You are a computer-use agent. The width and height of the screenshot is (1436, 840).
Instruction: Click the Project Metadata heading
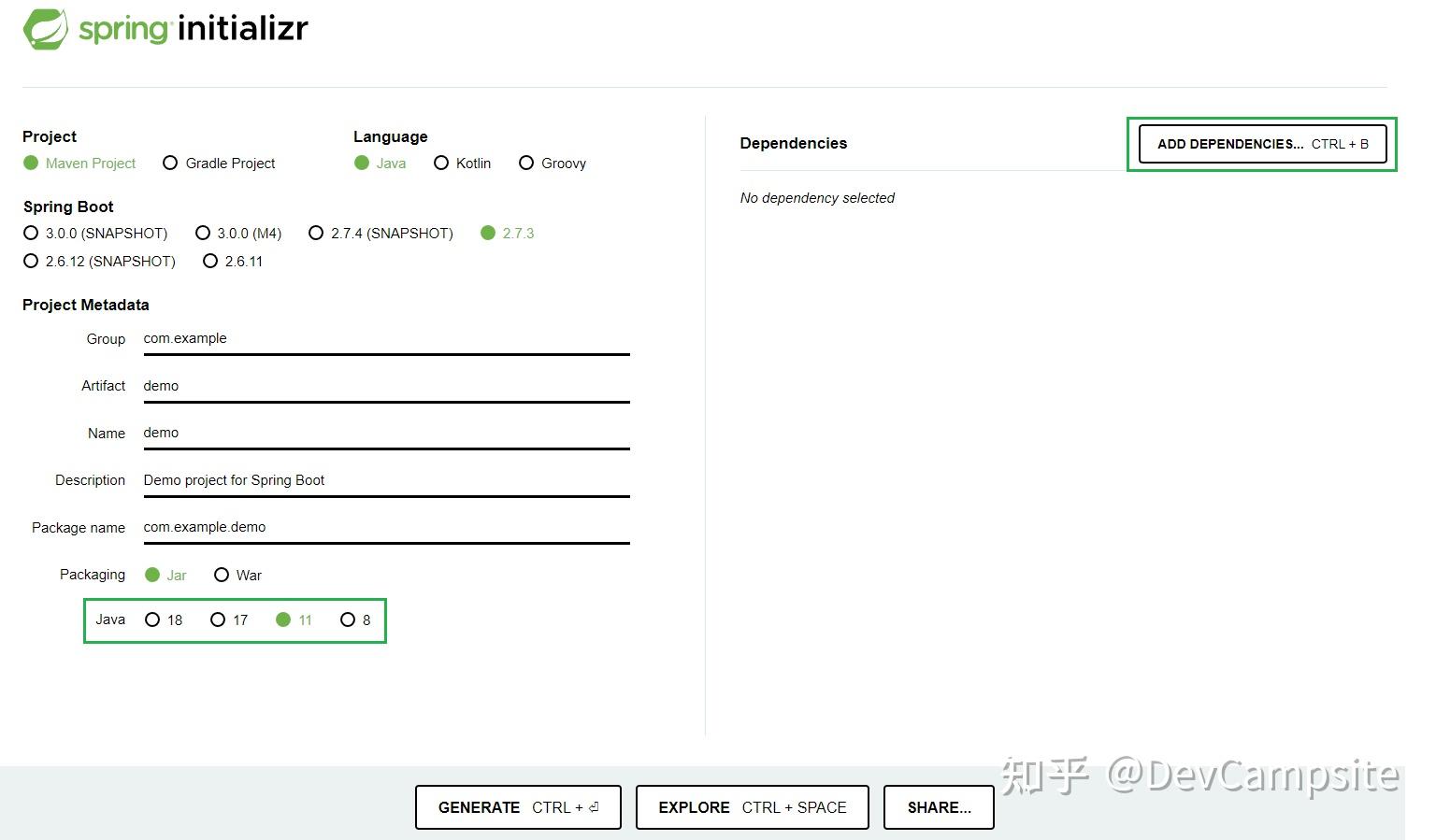point(86,305)
